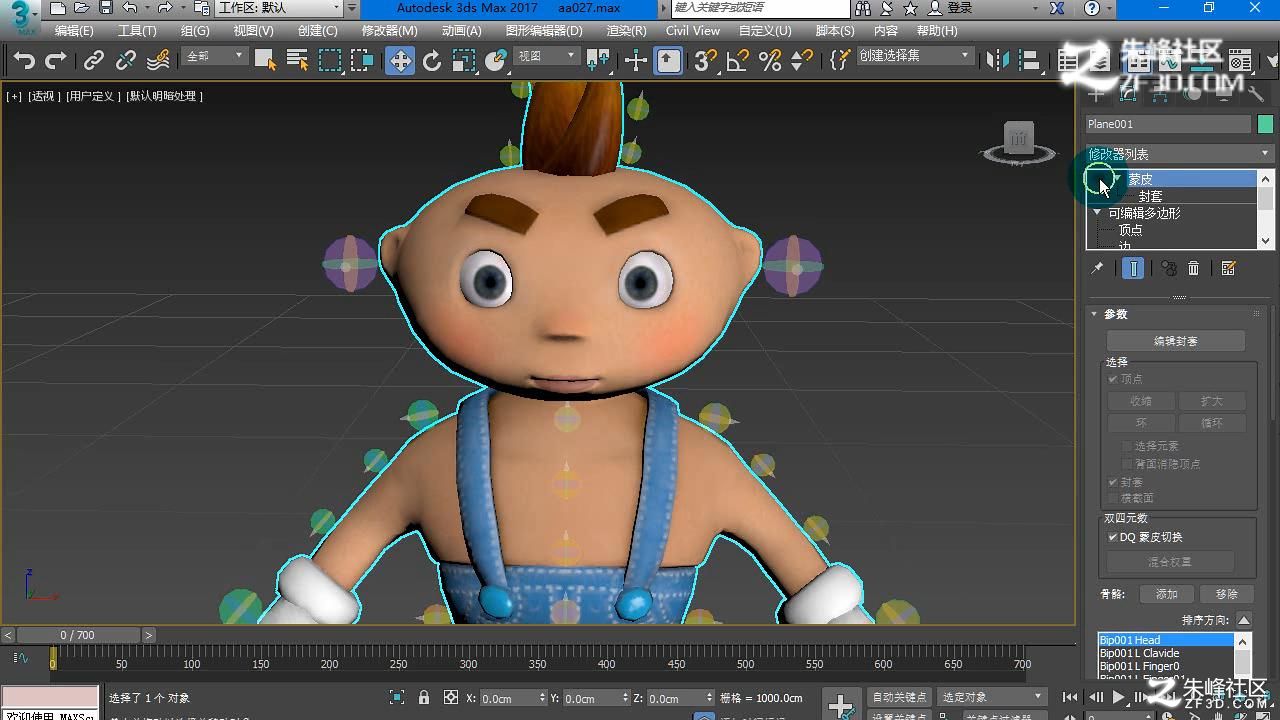Image resolution: width=1280 pixels, height=720 pixels.
Task: Click the Make Unique icon
Action: pyautogui.click(x=1168, y=268)
